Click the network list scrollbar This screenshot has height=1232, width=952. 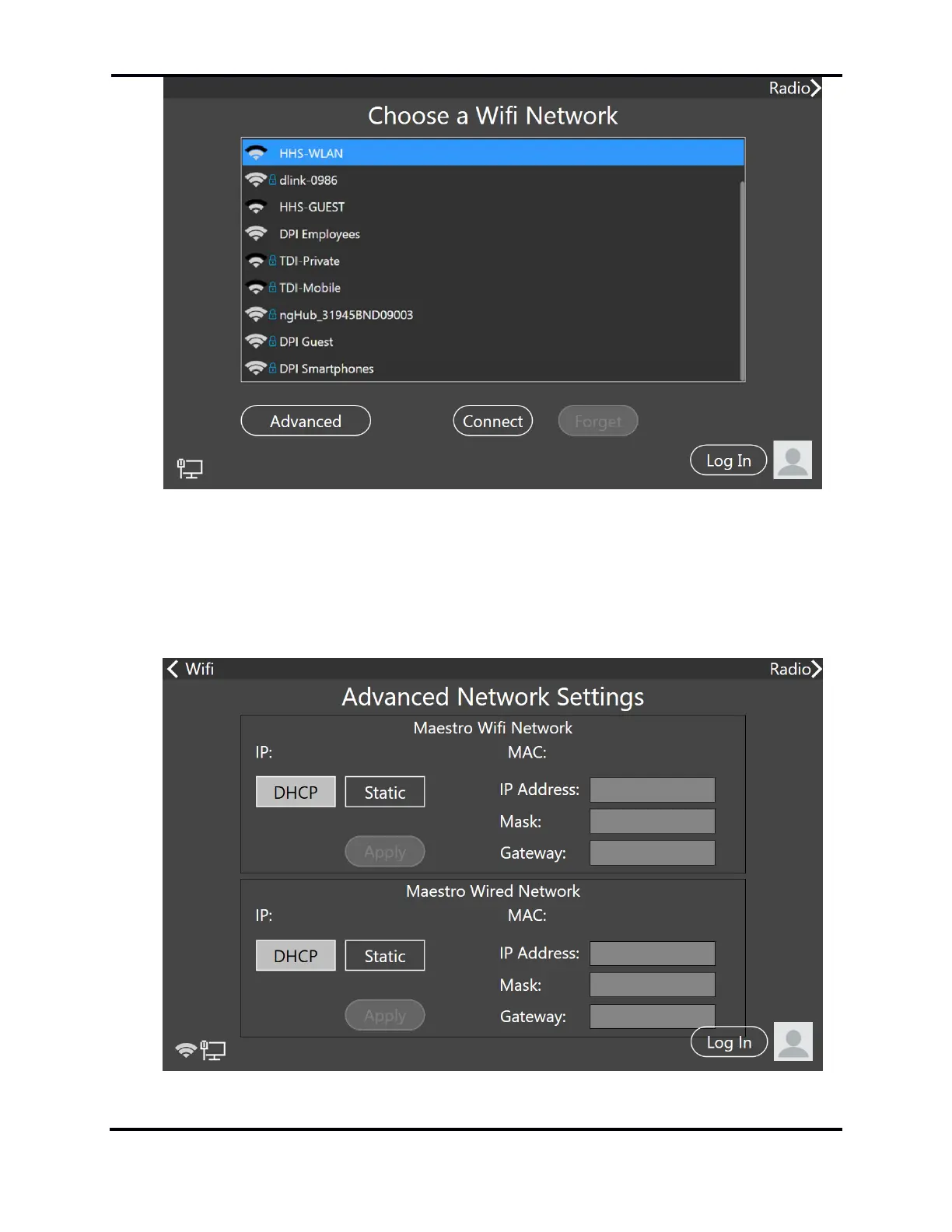tap(743, 280)
